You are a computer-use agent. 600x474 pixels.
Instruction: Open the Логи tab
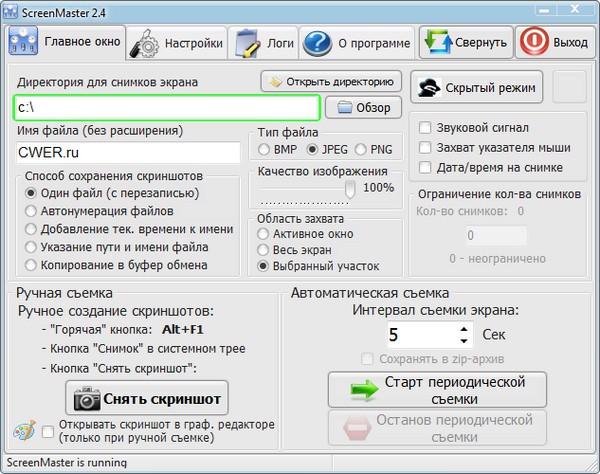(263, 43)
